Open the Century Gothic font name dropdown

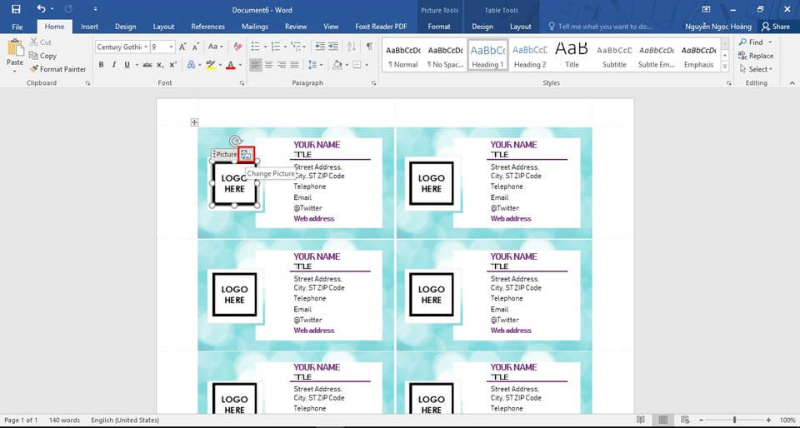coord(146,47)
